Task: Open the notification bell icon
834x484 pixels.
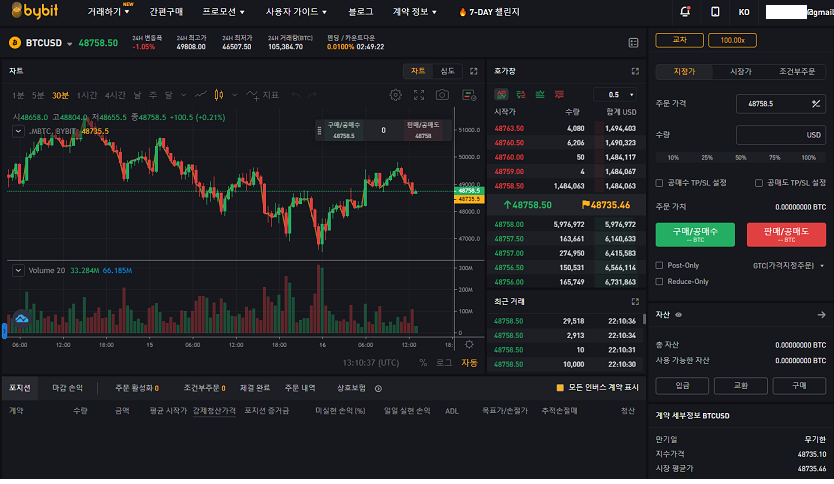Action: (x=685, y=11)
